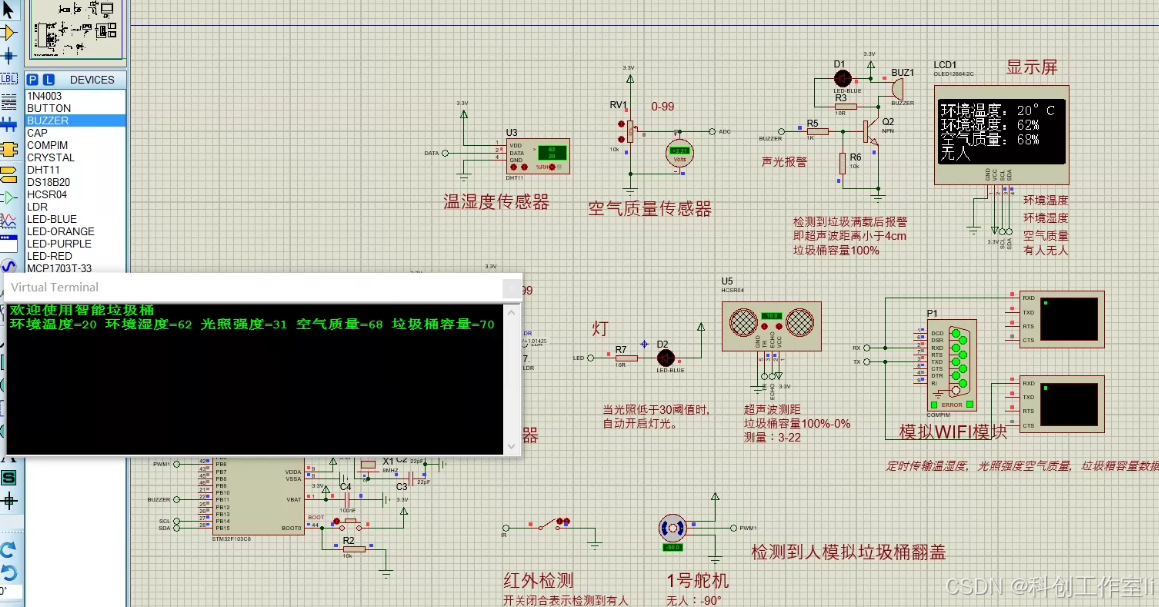Viewport: 1159px width, 607px height.
Task: Click the LCD1 OLED display screen
Action: click(x=1002, y=132)
